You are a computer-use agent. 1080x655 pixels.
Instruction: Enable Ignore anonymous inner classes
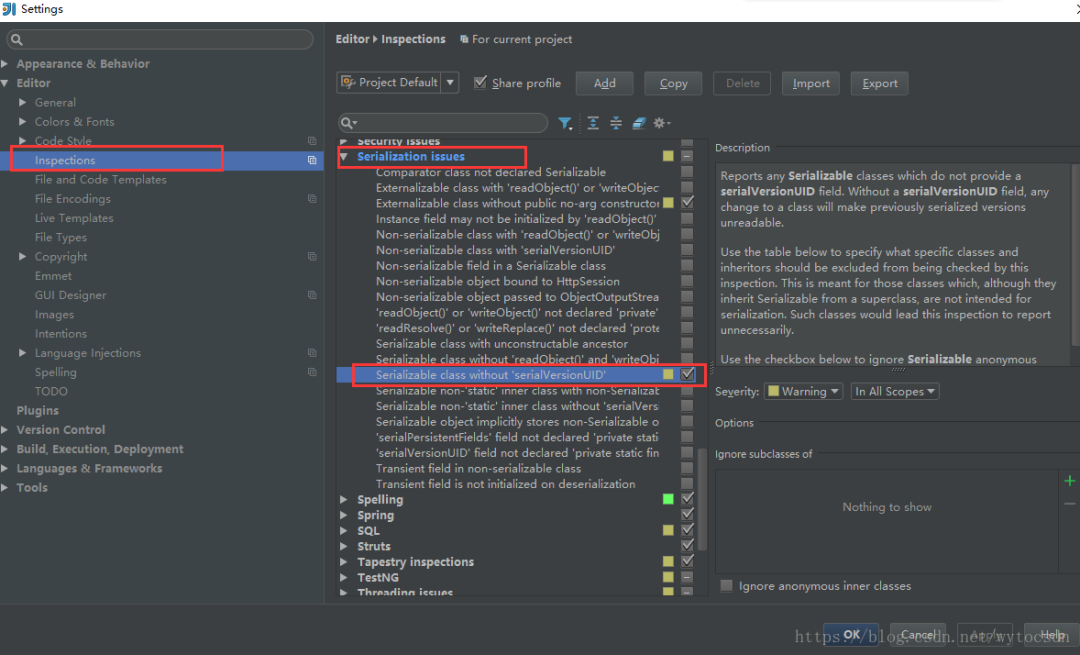pyautogui.click(x=727, y=586)
